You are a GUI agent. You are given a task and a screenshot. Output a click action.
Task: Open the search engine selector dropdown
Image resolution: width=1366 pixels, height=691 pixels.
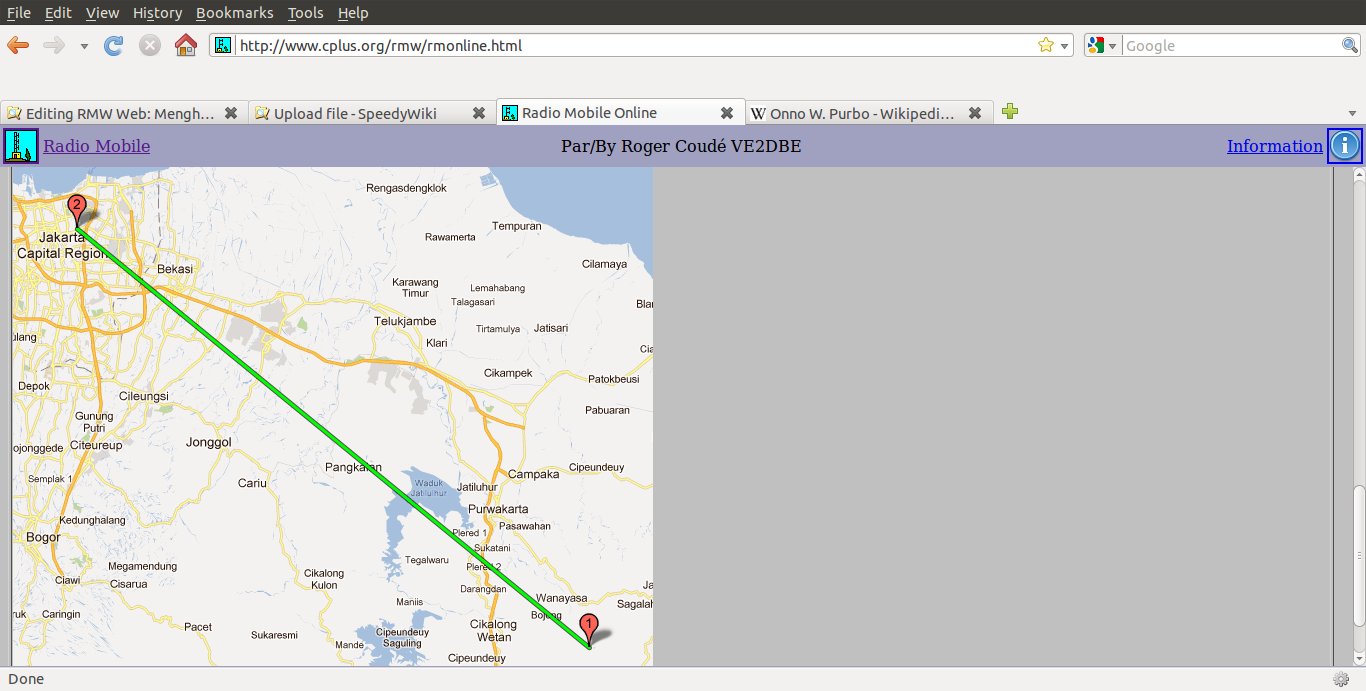1102,45
